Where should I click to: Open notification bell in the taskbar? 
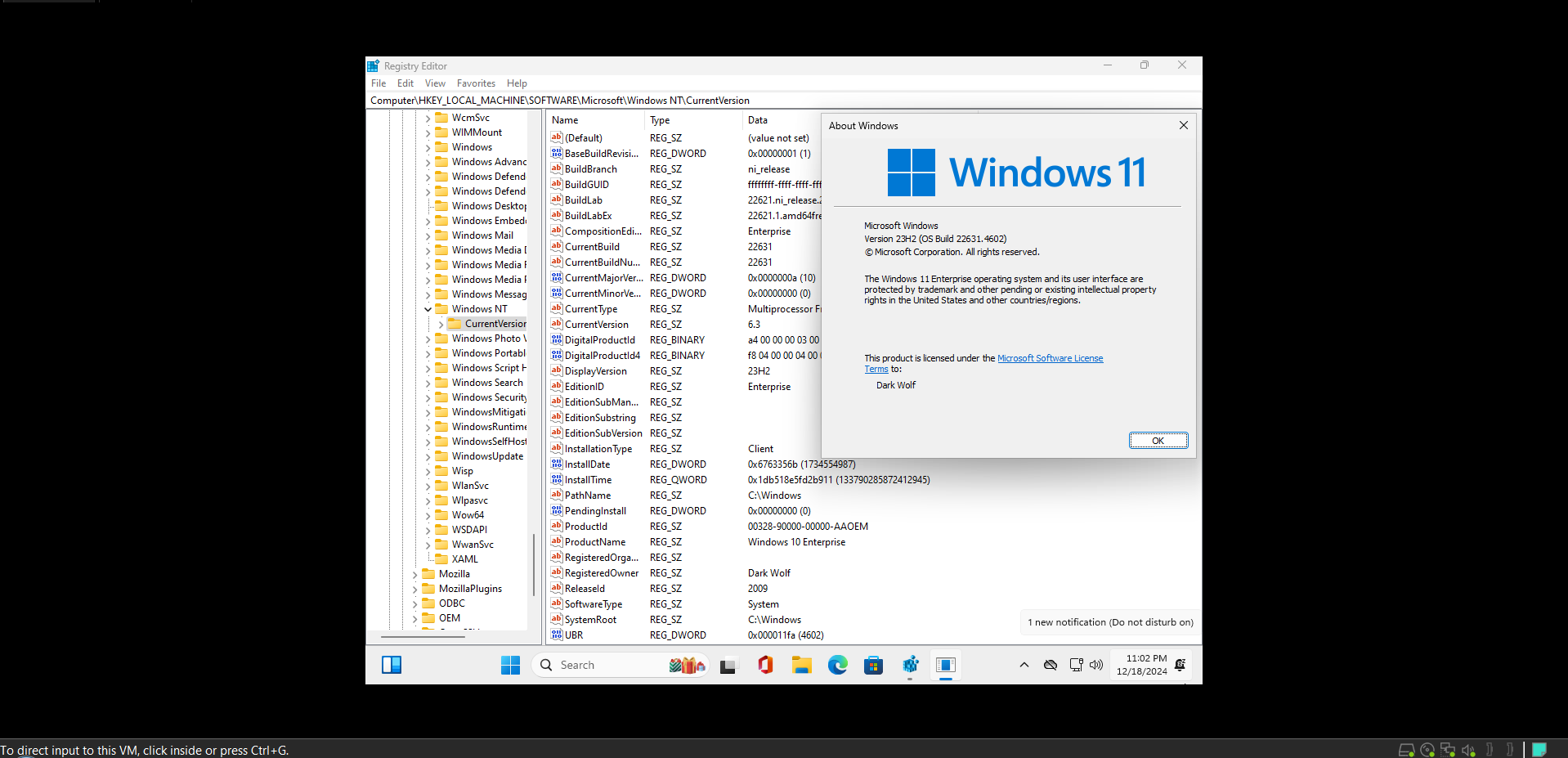pos(1180,665)
